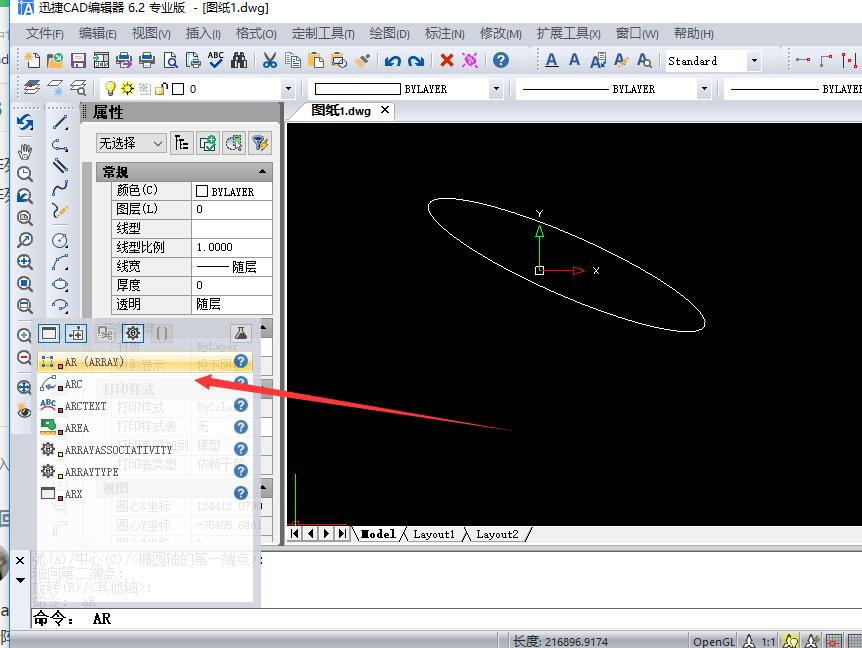862x648 pixels.
Task: Choose ARCTEXT command suggestion
Action: click(145, 406)
